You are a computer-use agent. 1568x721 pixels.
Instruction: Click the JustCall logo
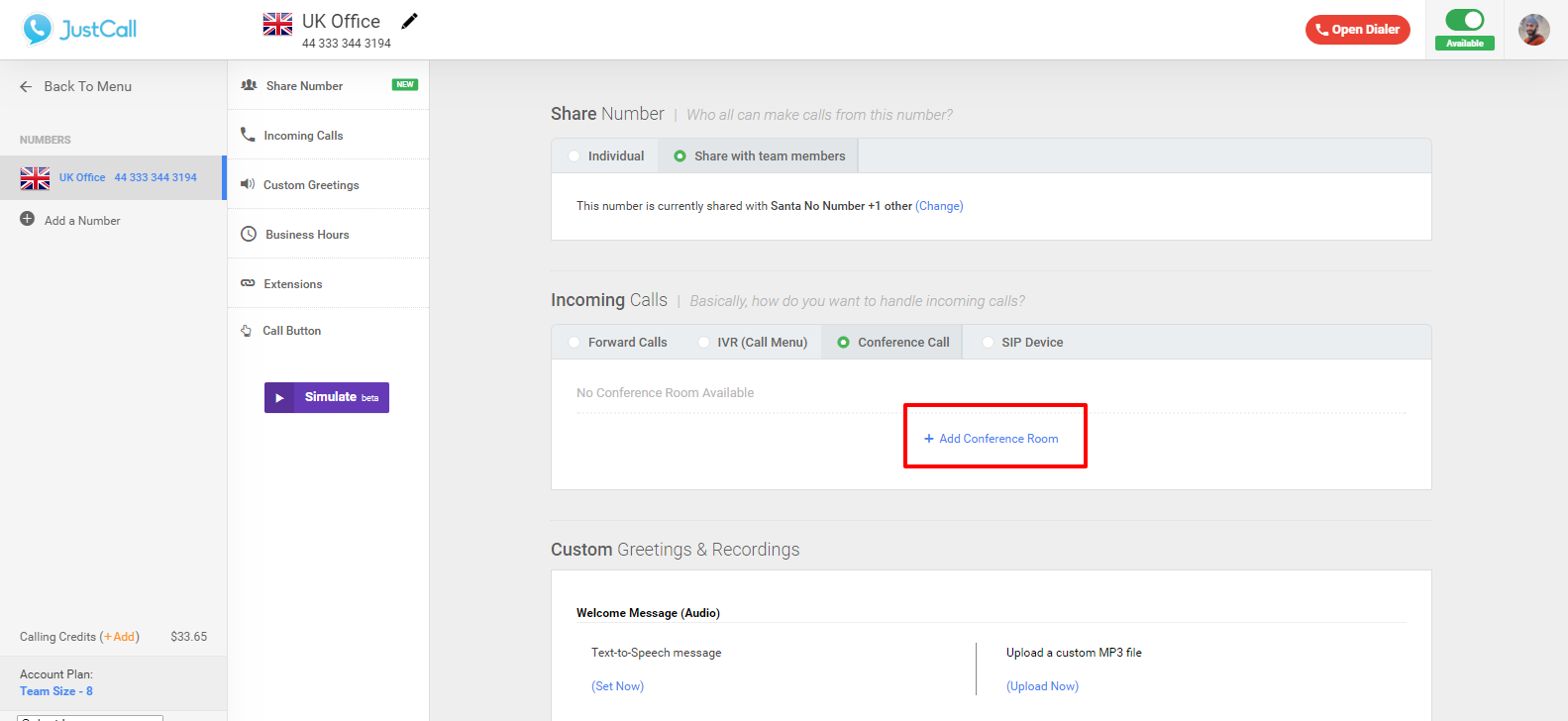(79, 29)
